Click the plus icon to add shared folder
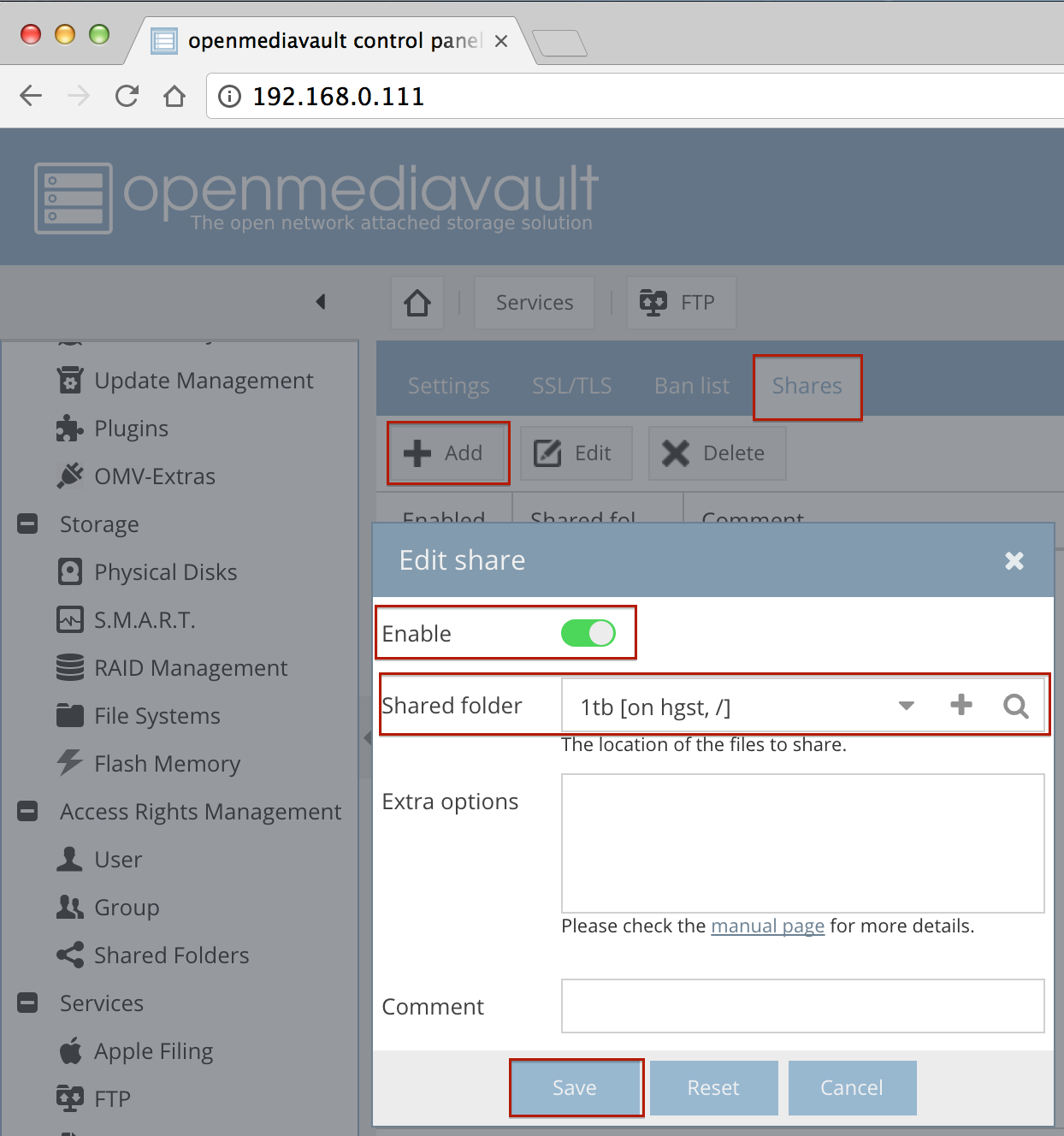Viewport: 1064px width, 1136px height. tap(961, 705)
